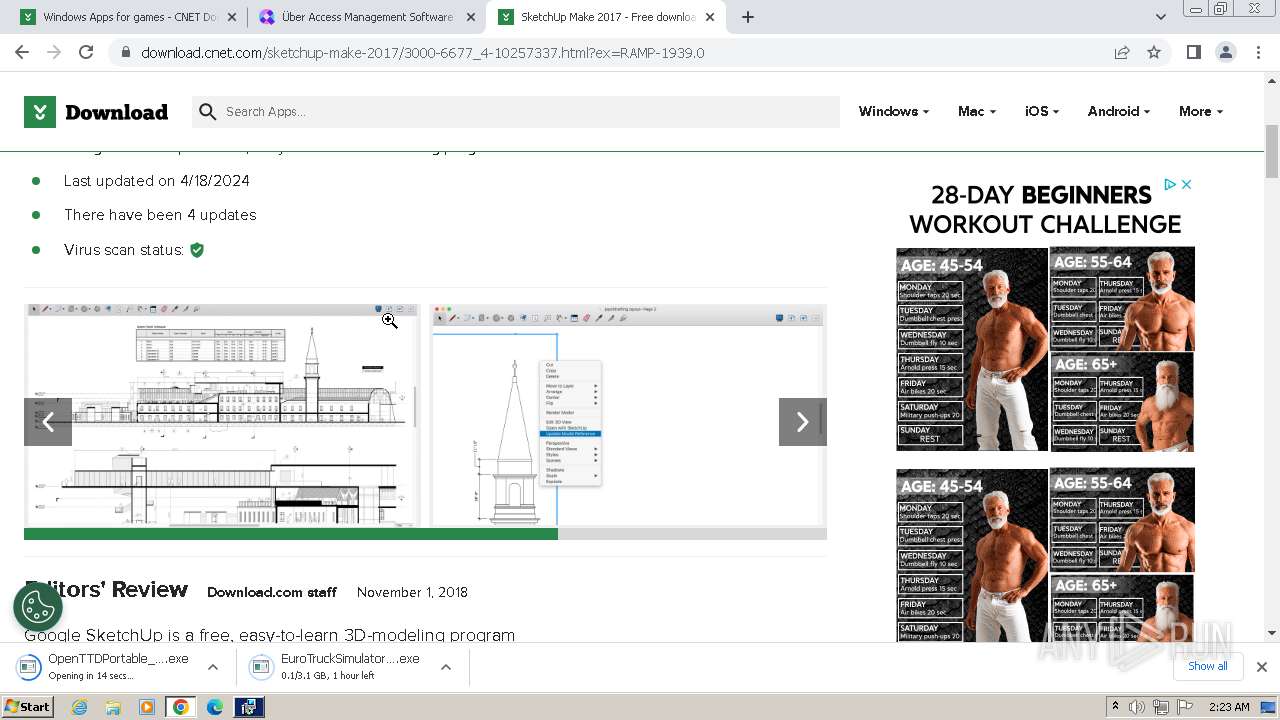Screen dimensions: 1280x720
Task: Open the Windows Start menu
Action: tap(27, 707)
